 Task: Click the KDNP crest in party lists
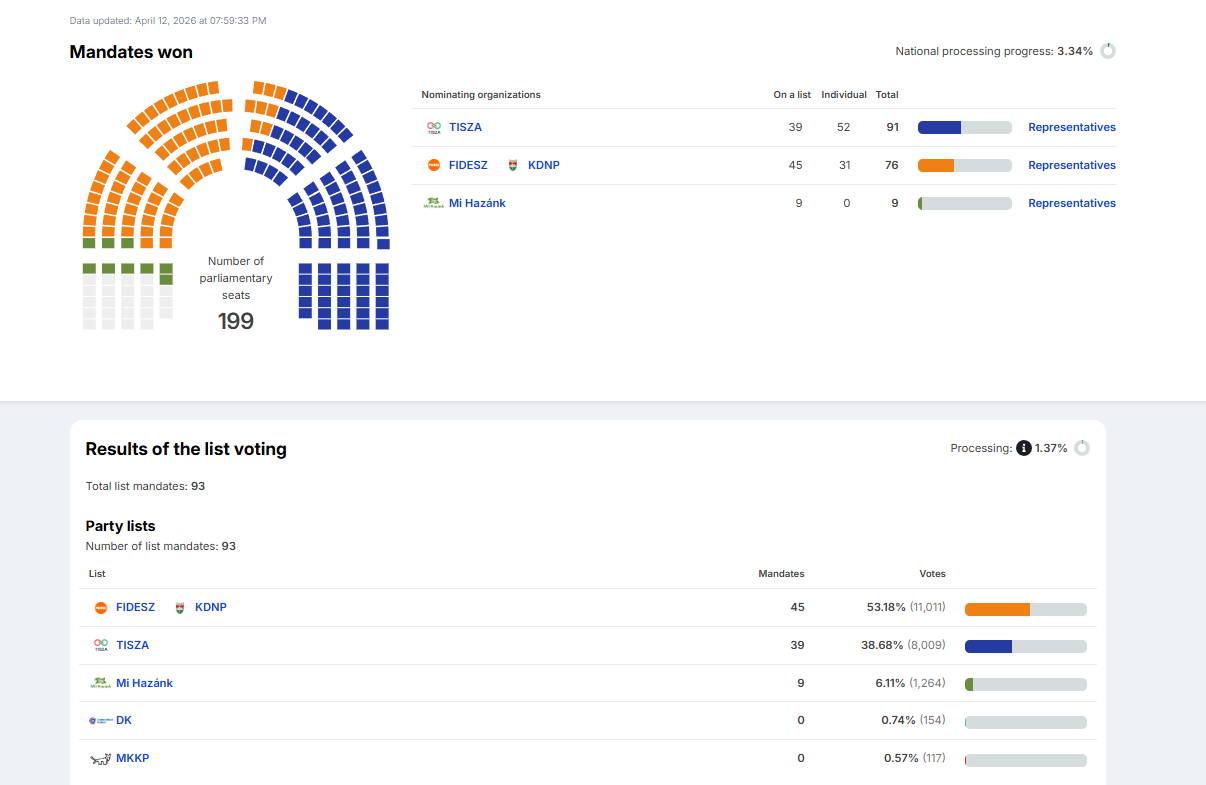click(x=180, y=608)
